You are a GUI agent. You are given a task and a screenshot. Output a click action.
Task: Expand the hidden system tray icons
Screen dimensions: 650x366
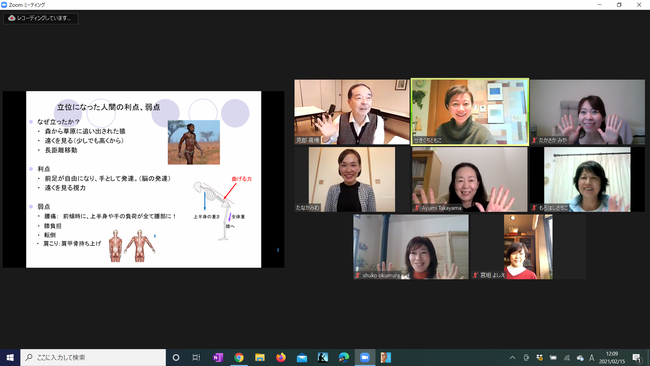click(x=512, y=358)
